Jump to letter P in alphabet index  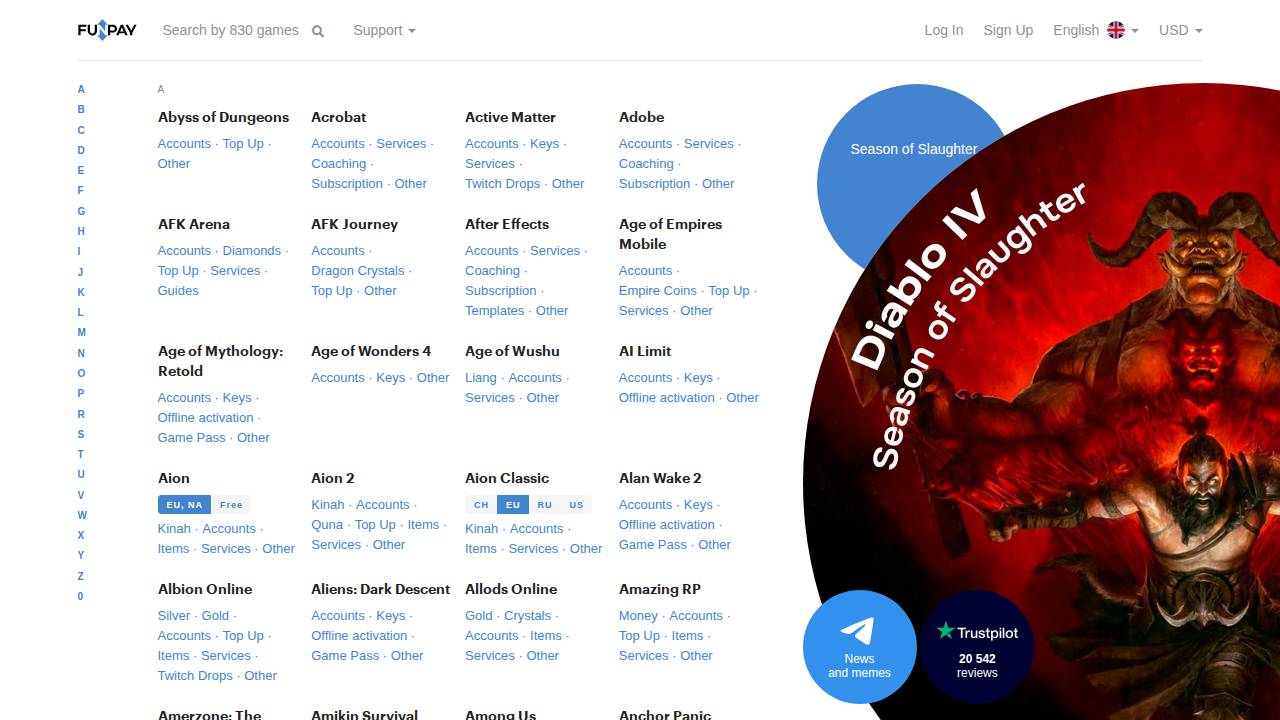tap(81, 393)
